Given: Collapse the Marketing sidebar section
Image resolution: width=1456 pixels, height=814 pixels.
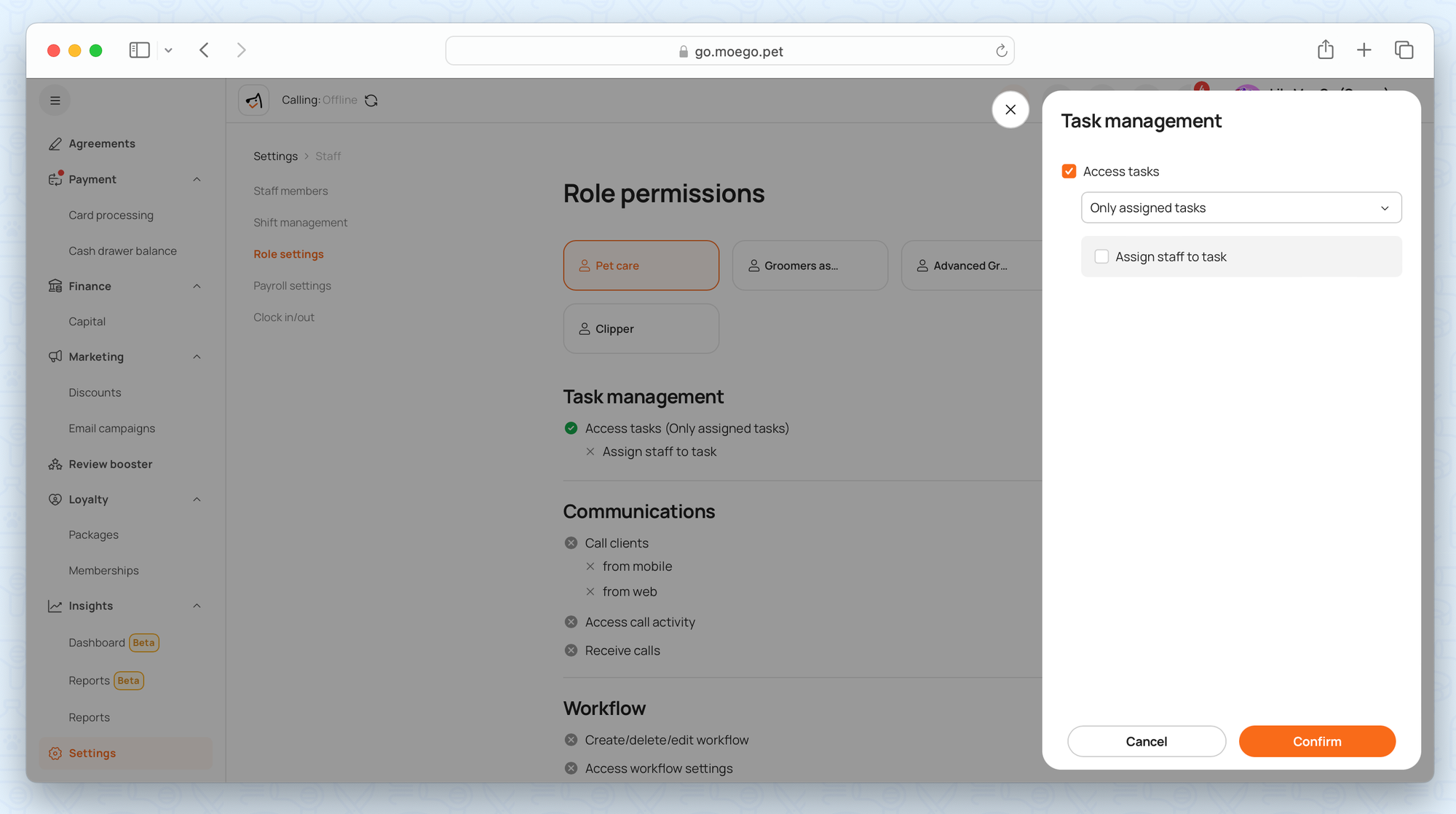Looking at the screenshot, I should 197,357.
